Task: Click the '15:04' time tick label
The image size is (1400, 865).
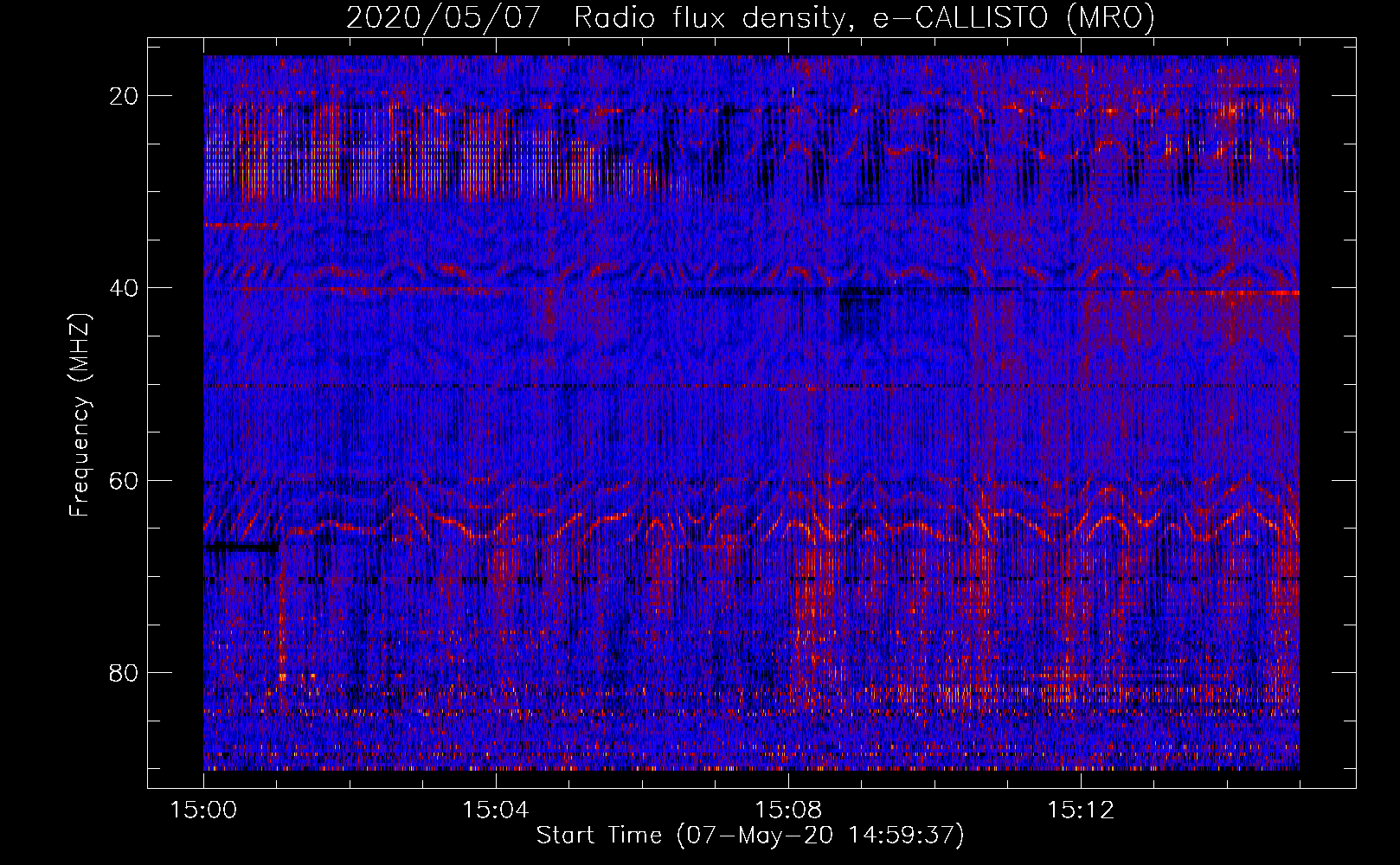Action: (496, 811)
